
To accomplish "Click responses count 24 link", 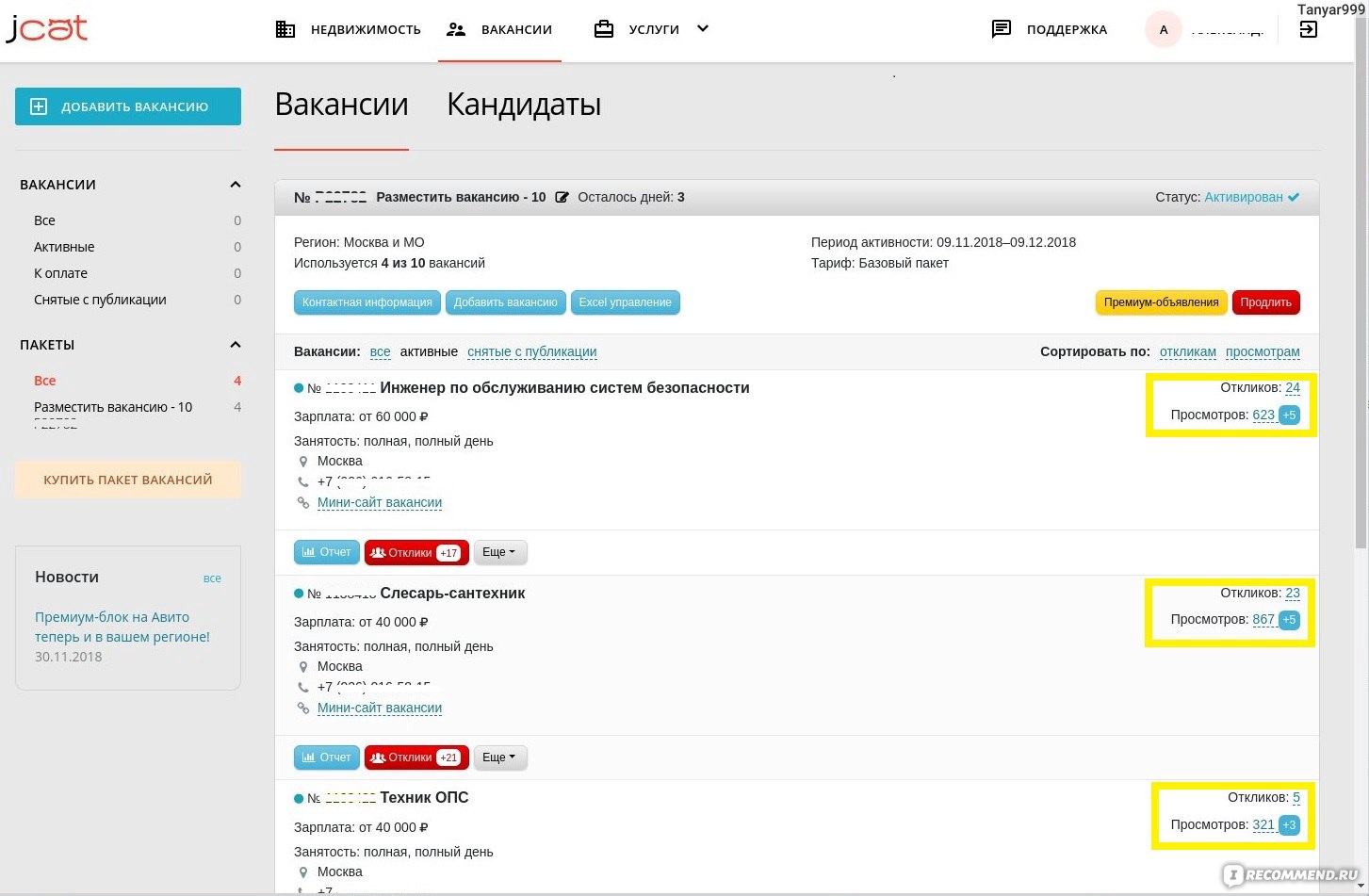I will (1293, 388).
